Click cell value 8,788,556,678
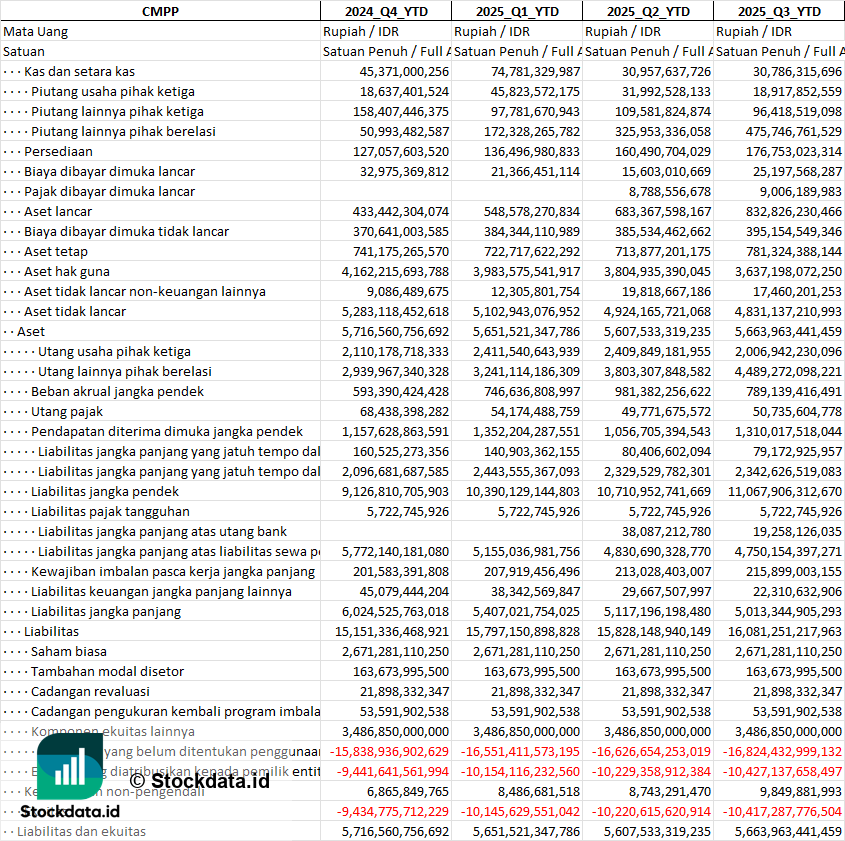The width and height of the screenshot is (845, 841). point(670,191)
